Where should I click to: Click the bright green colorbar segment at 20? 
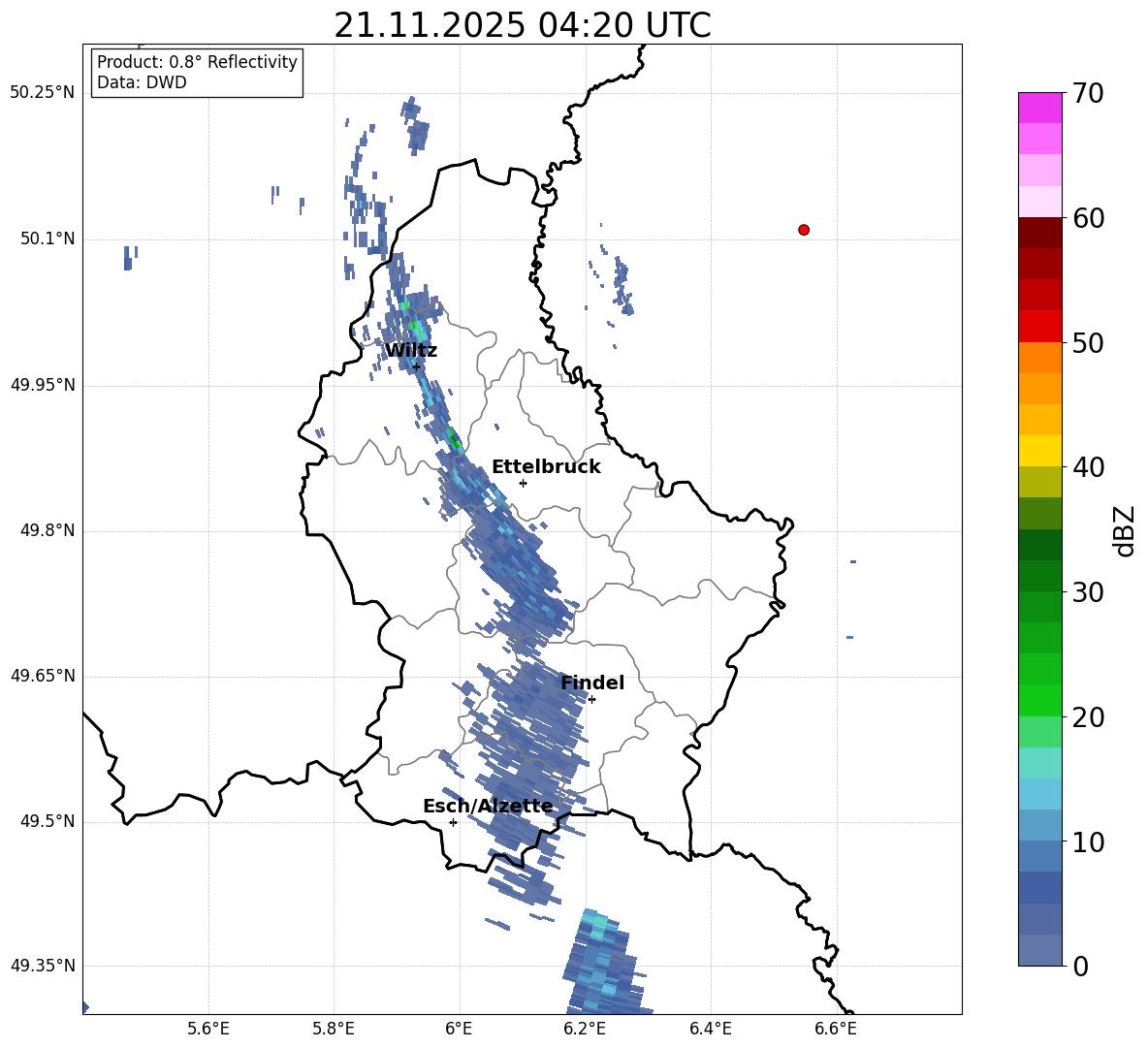coord(1040,700)
